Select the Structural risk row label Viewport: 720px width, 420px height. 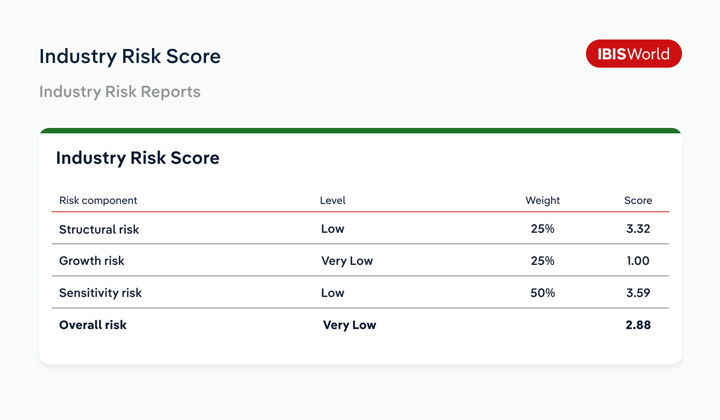(99, 229)
